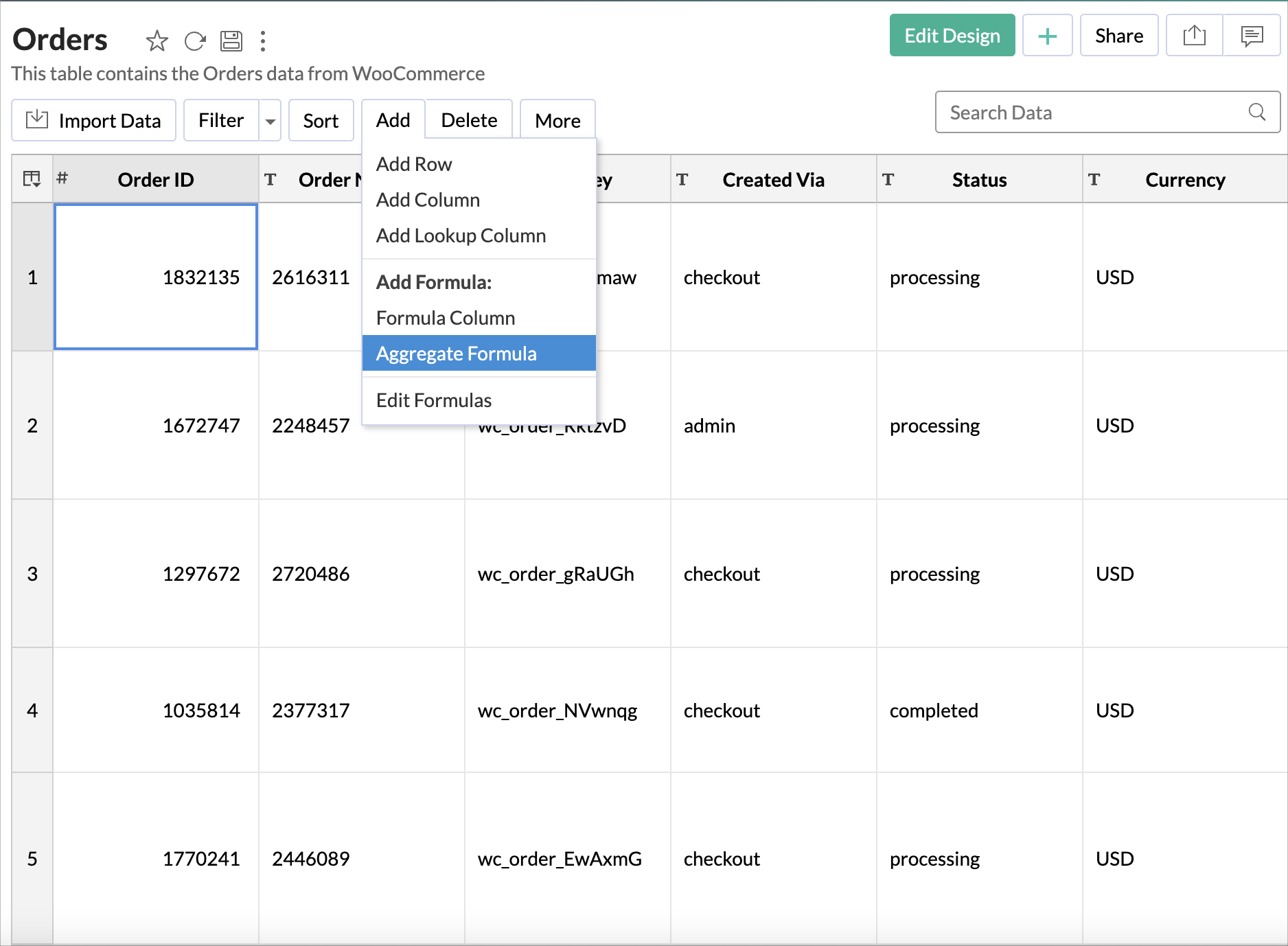
Task: Create new element with the plus button
Action: (1047, 35)
